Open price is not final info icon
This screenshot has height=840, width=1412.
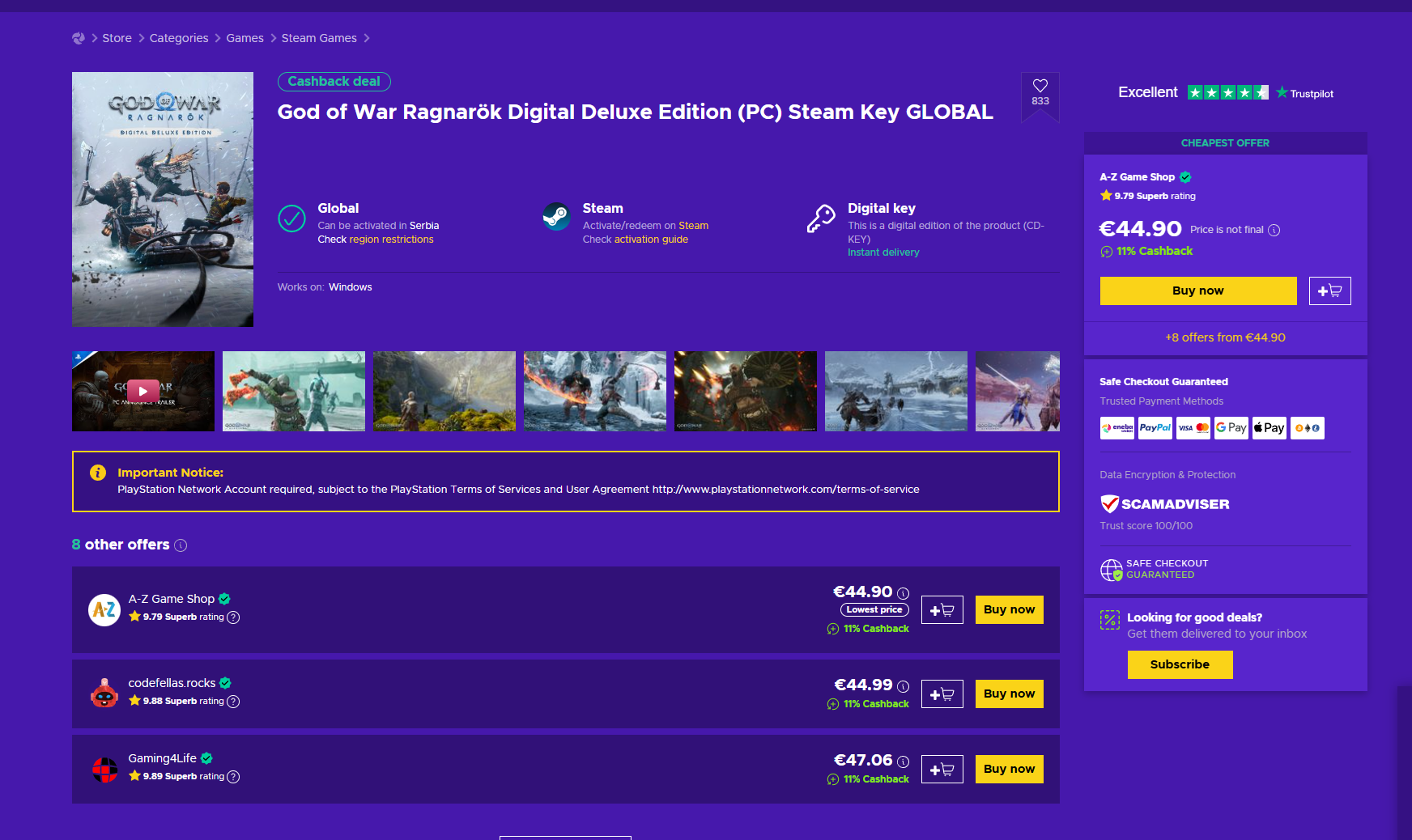coord(1274,230)
